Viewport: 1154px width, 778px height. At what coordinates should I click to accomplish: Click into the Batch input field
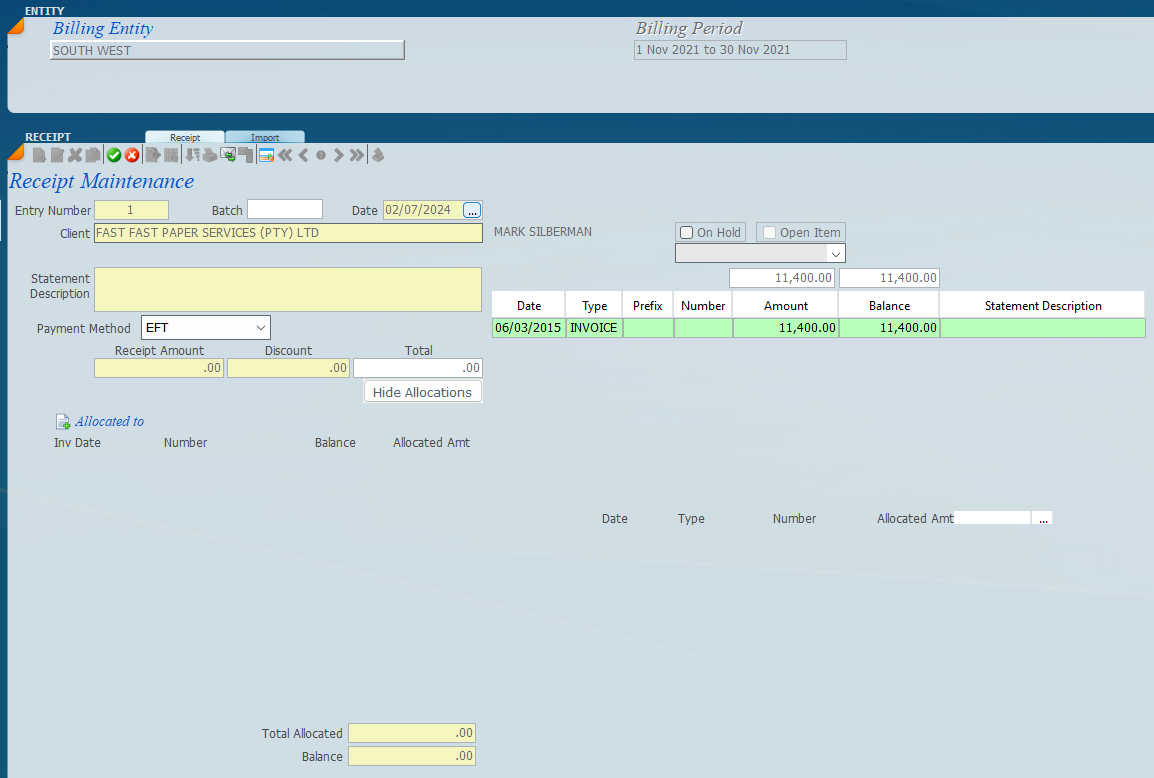(x=285, y=210)
